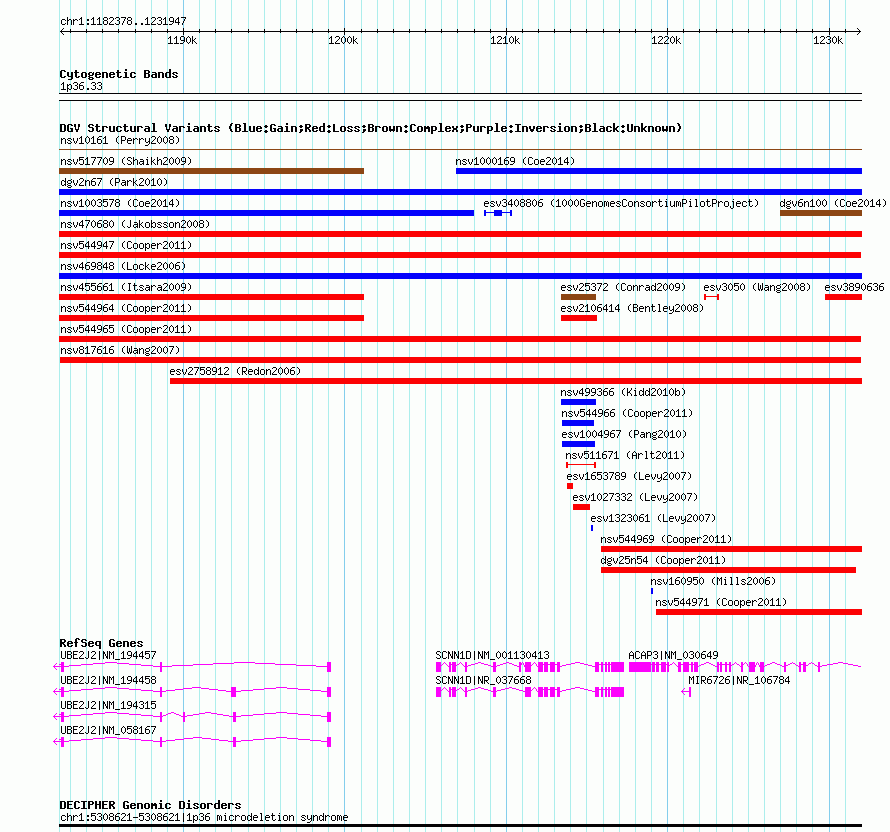Select nsv544969 (Cooper2011) red loss bar

[x=731, y=549]
